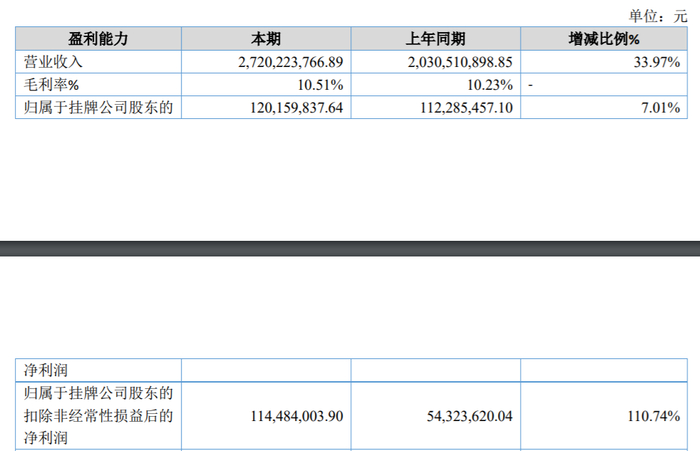Click the 盈利能力 column header
Viewport: 700px width, 451px height.
(x=98, y=39)
